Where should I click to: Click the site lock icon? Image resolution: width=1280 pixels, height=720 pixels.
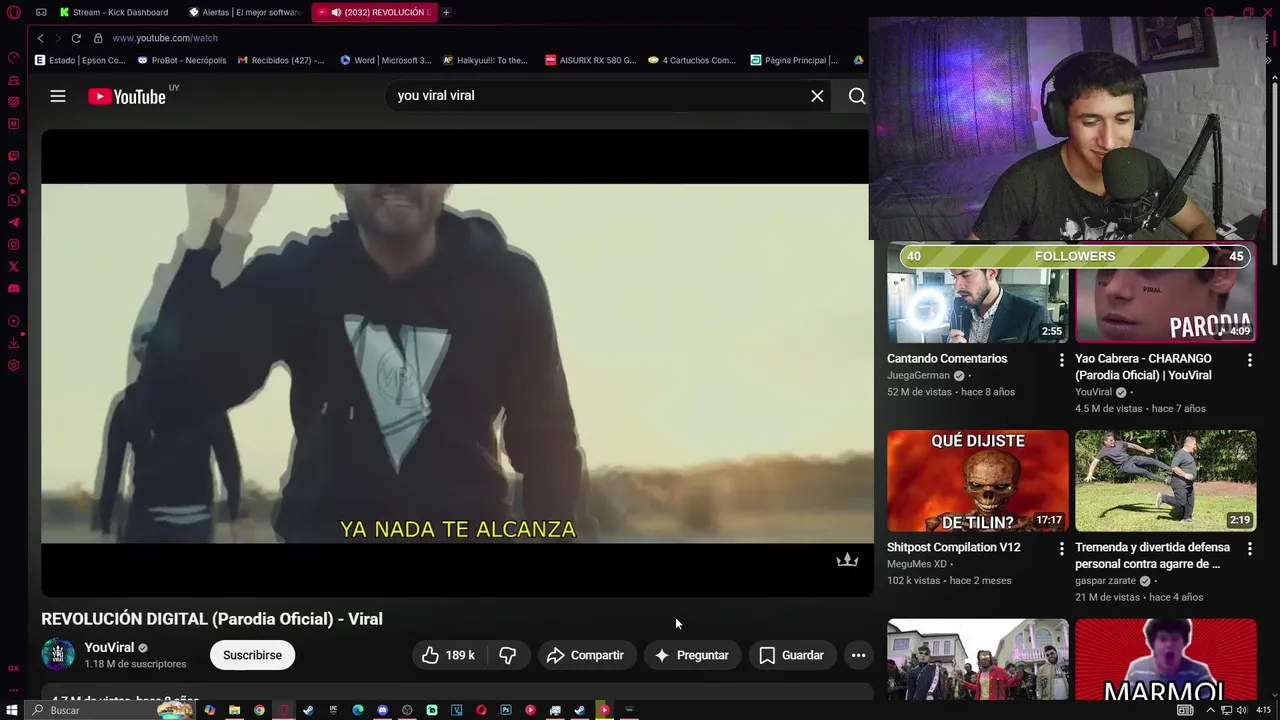(98, 38)
